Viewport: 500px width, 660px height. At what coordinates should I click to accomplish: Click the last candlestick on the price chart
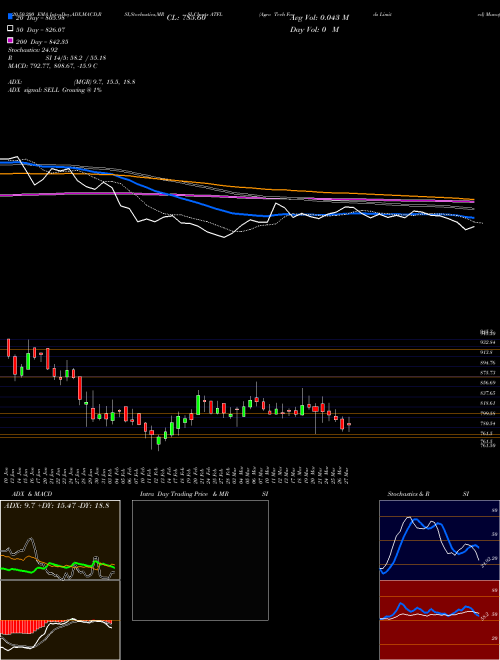[x=349, y=424]
